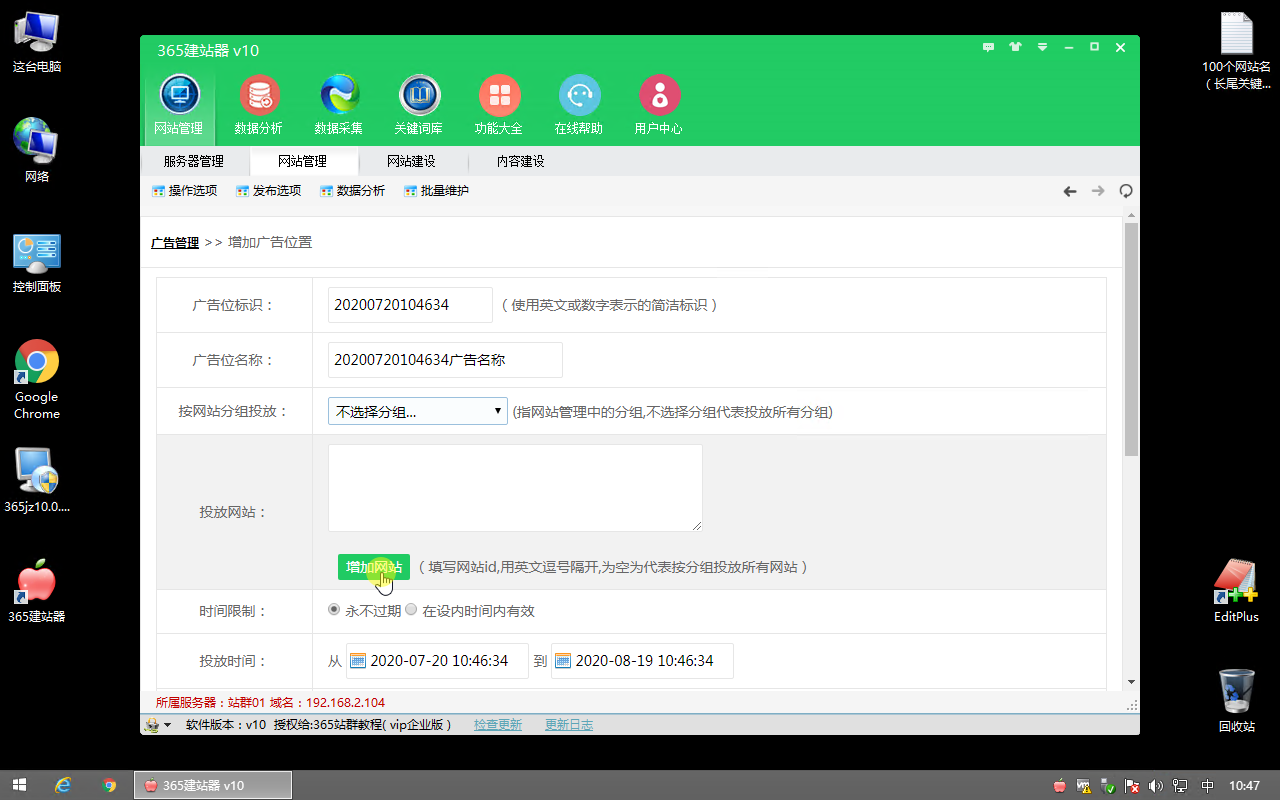Image resolution: width=1280 pixels, height=800 pixels.
Task: Switch to the 服务器管理 tab
Action: pyautogui.click(x=194, y=161)
